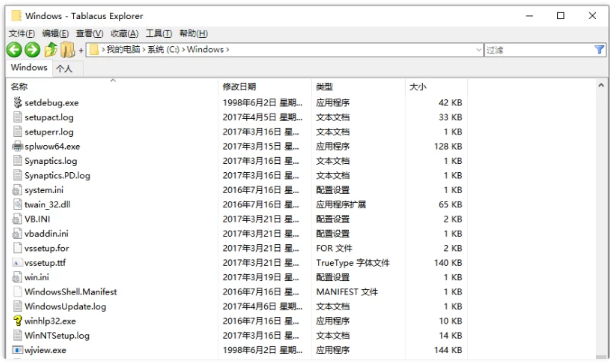
Task: Click the Tablacus Explorer title bar folder icon
Action: point(16,16)
